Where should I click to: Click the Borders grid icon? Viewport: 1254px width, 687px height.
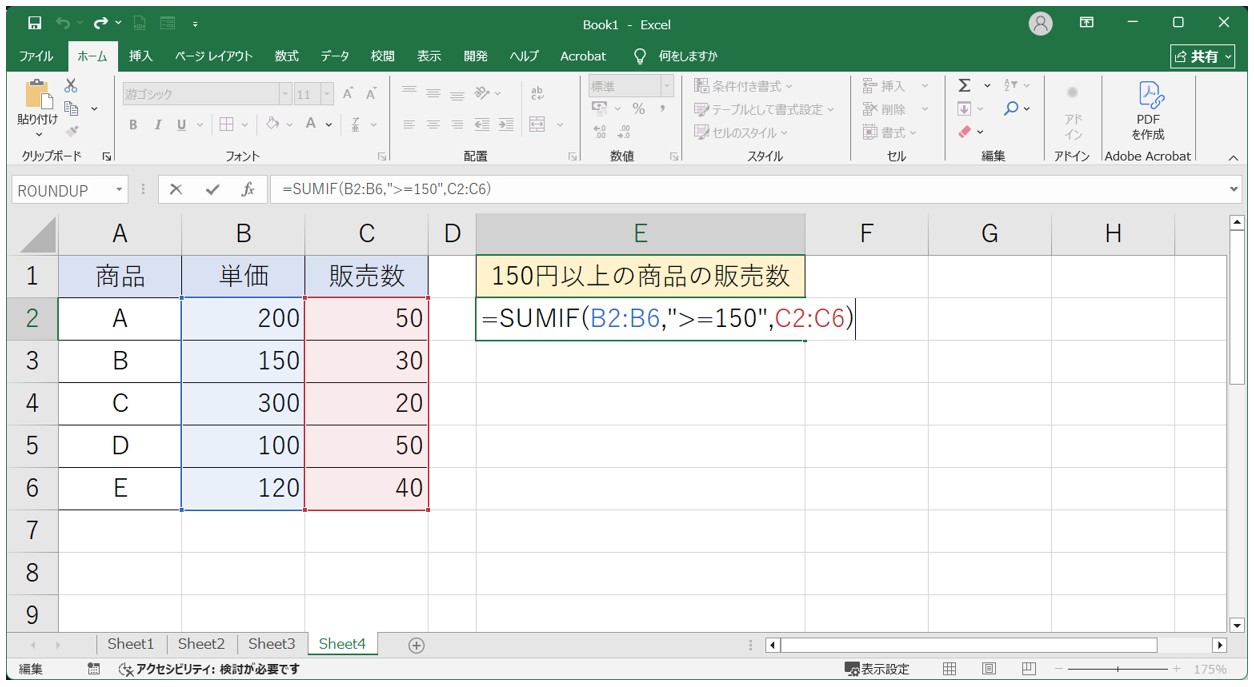click(x=226, y=125)
